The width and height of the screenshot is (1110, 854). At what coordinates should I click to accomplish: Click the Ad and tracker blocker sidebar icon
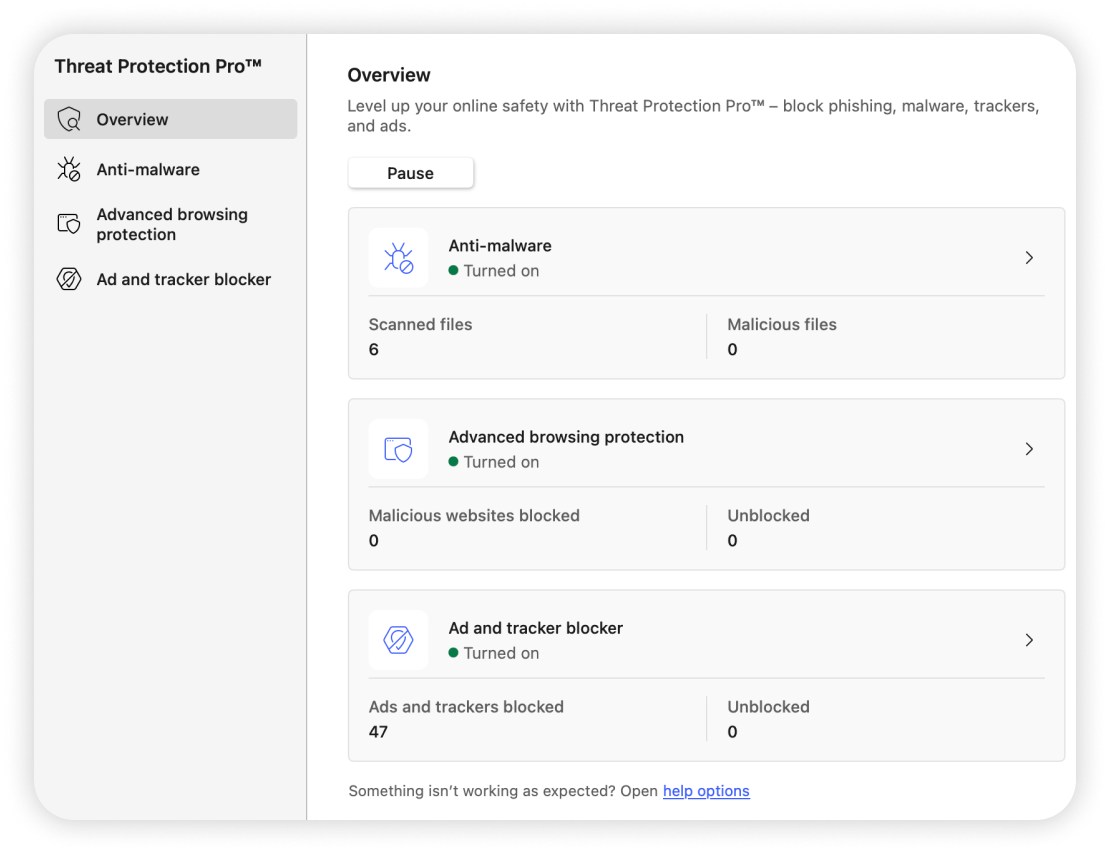pyautogui.click(x=69, y=280)
